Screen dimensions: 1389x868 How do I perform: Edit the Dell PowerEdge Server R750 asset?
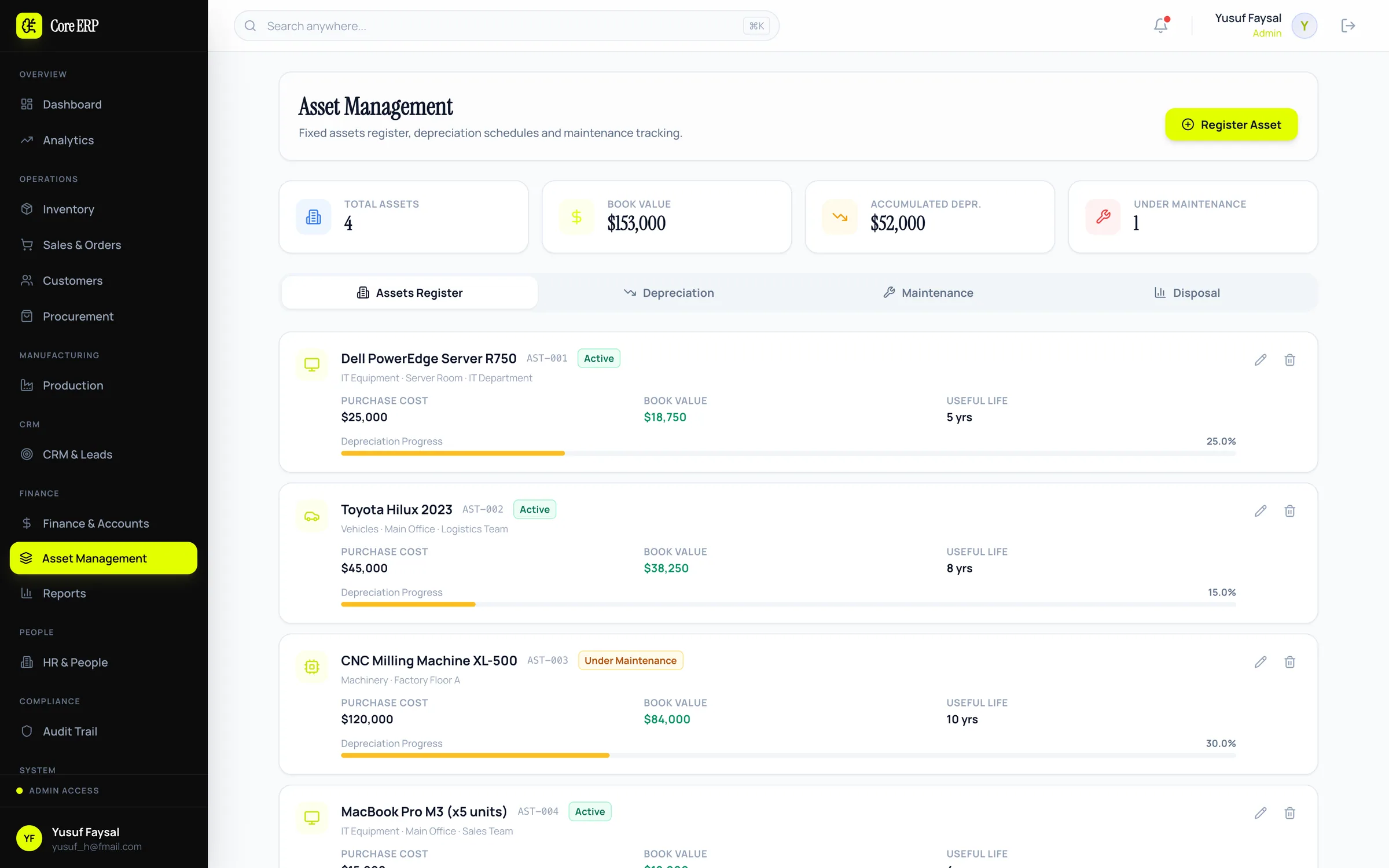coord(1261,360)
